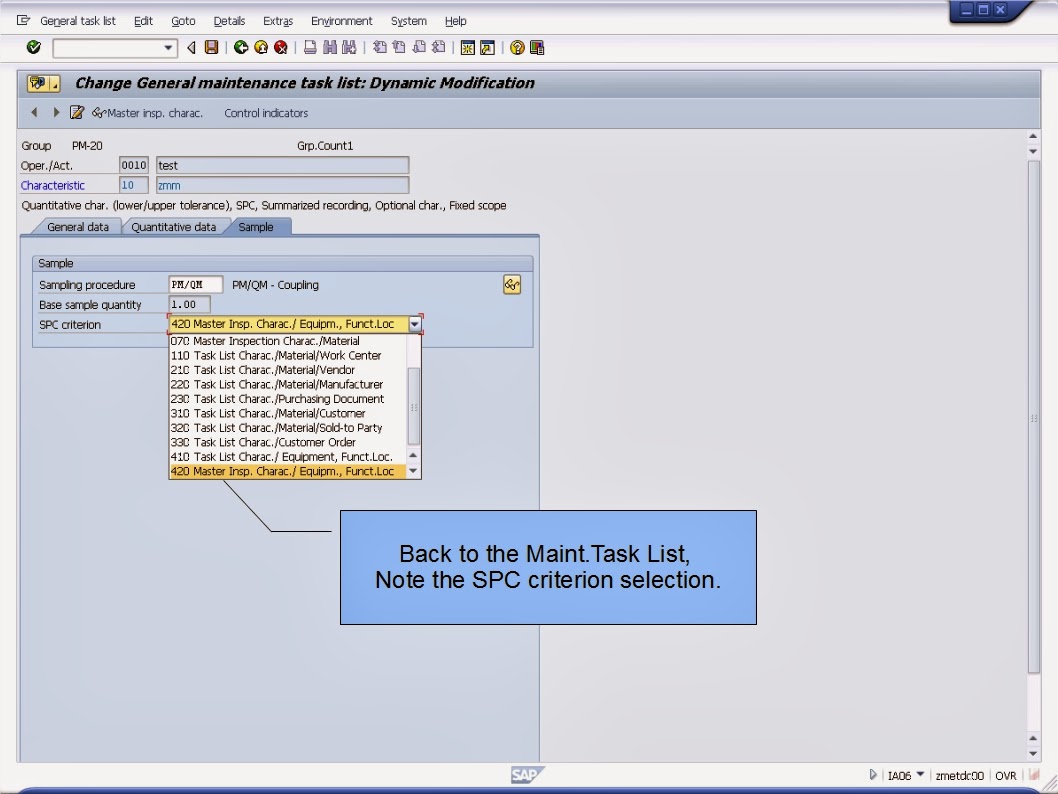Open the command field dropdown arrow
The height and width of the screenshot is (794, 1058).
point(168,47)
